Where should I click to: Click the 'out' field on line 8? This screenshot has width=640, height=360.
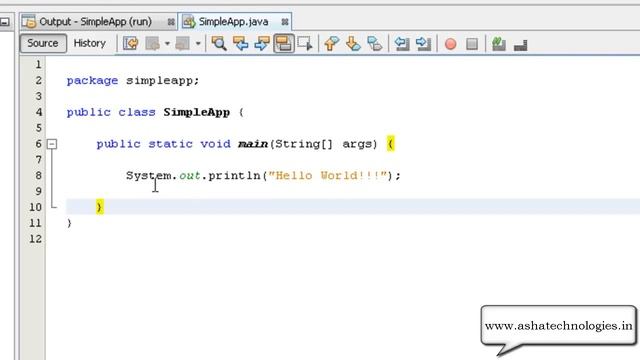[x=190, y=176]
